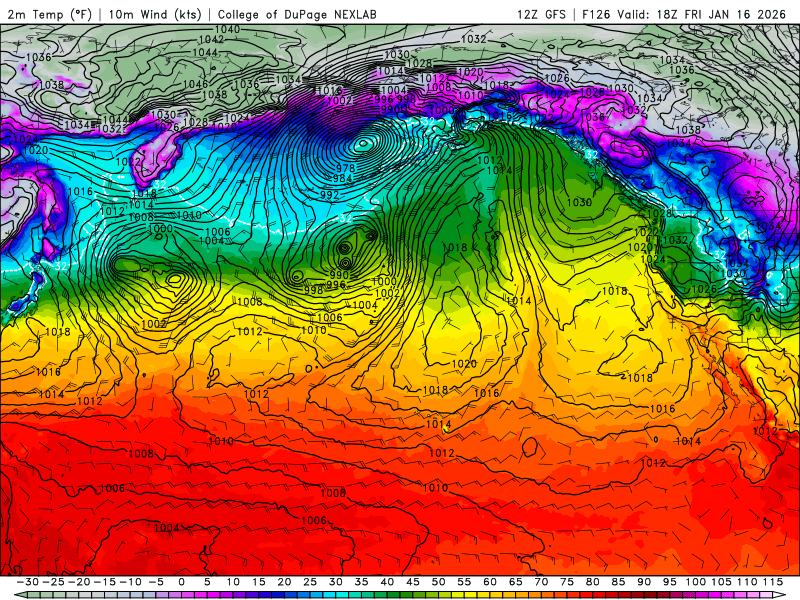Click the '2m Temp (°F)' header label
800x600 pixels.
(49, 14)
